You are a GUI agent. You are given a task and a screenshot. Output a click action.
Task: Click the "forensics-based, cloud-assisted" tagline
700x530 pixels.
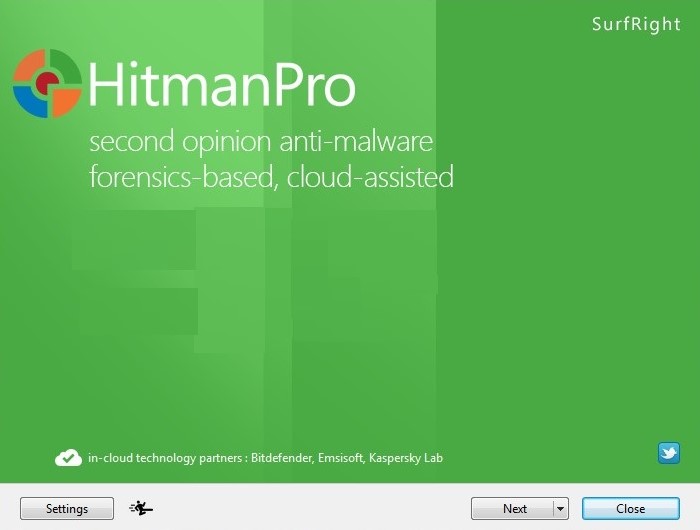(x=271, y=177)
